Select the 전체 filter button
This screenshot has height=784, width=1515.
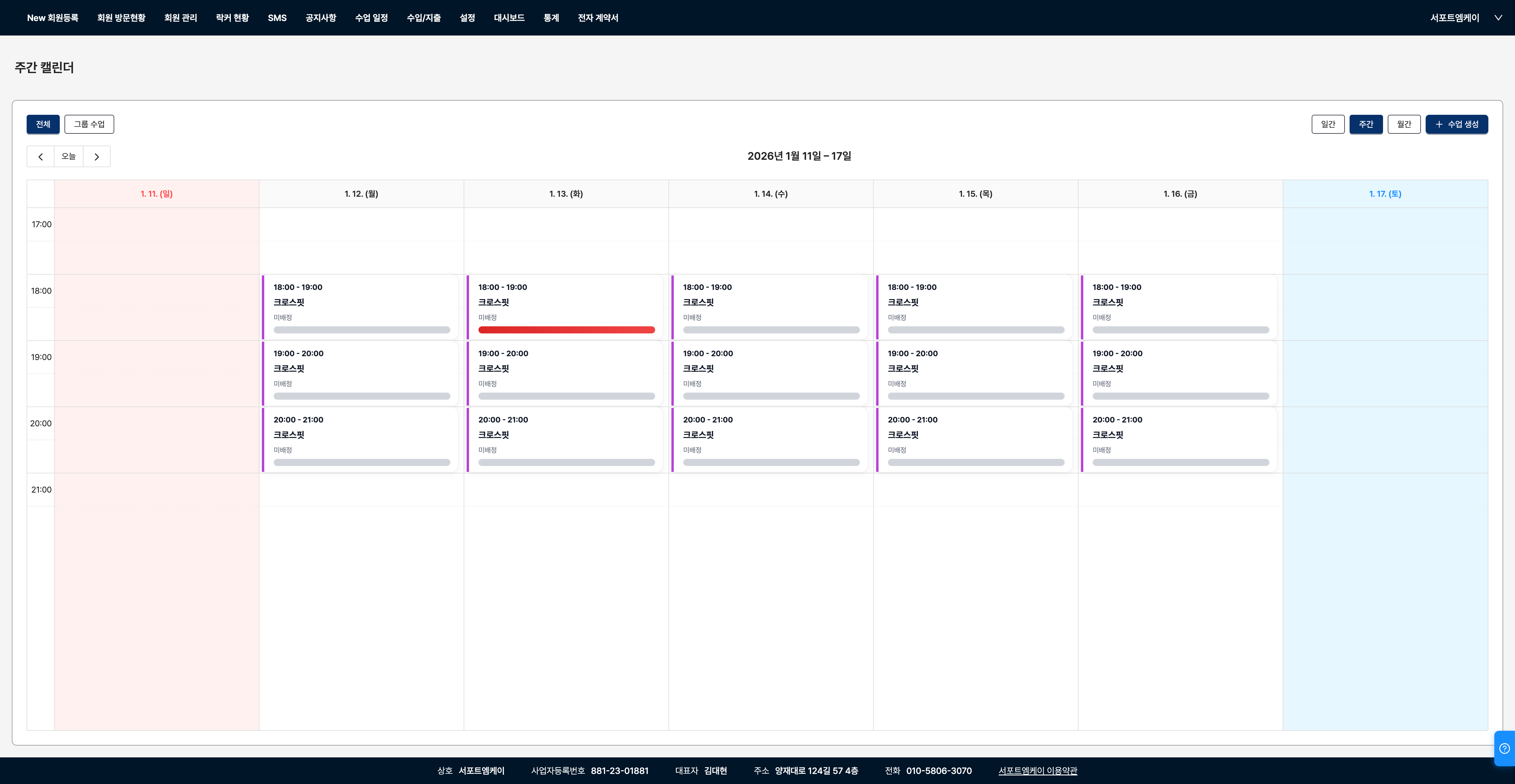pos(43,124)
